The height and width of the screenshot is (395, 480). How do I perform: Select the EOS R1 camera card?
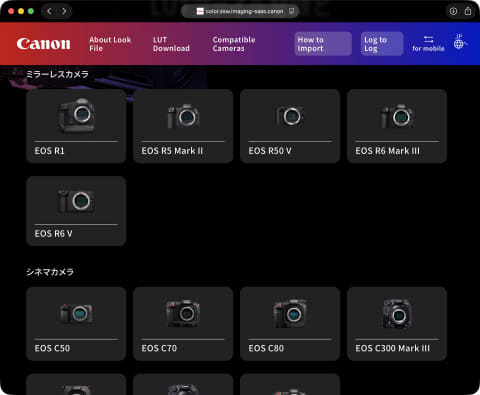click(x=76, y=126)
